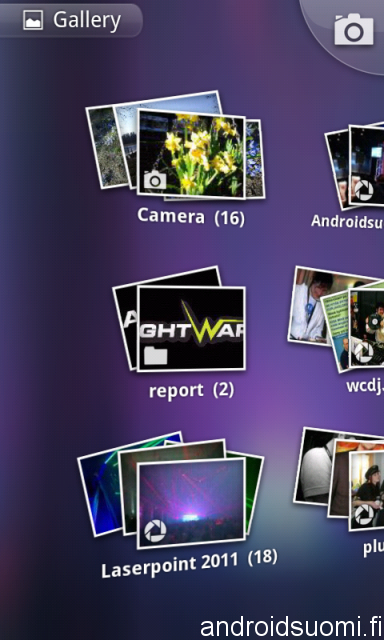Open the Laserpoint 2011 concert photo stack
384x640 pixels.
point(171,490)
